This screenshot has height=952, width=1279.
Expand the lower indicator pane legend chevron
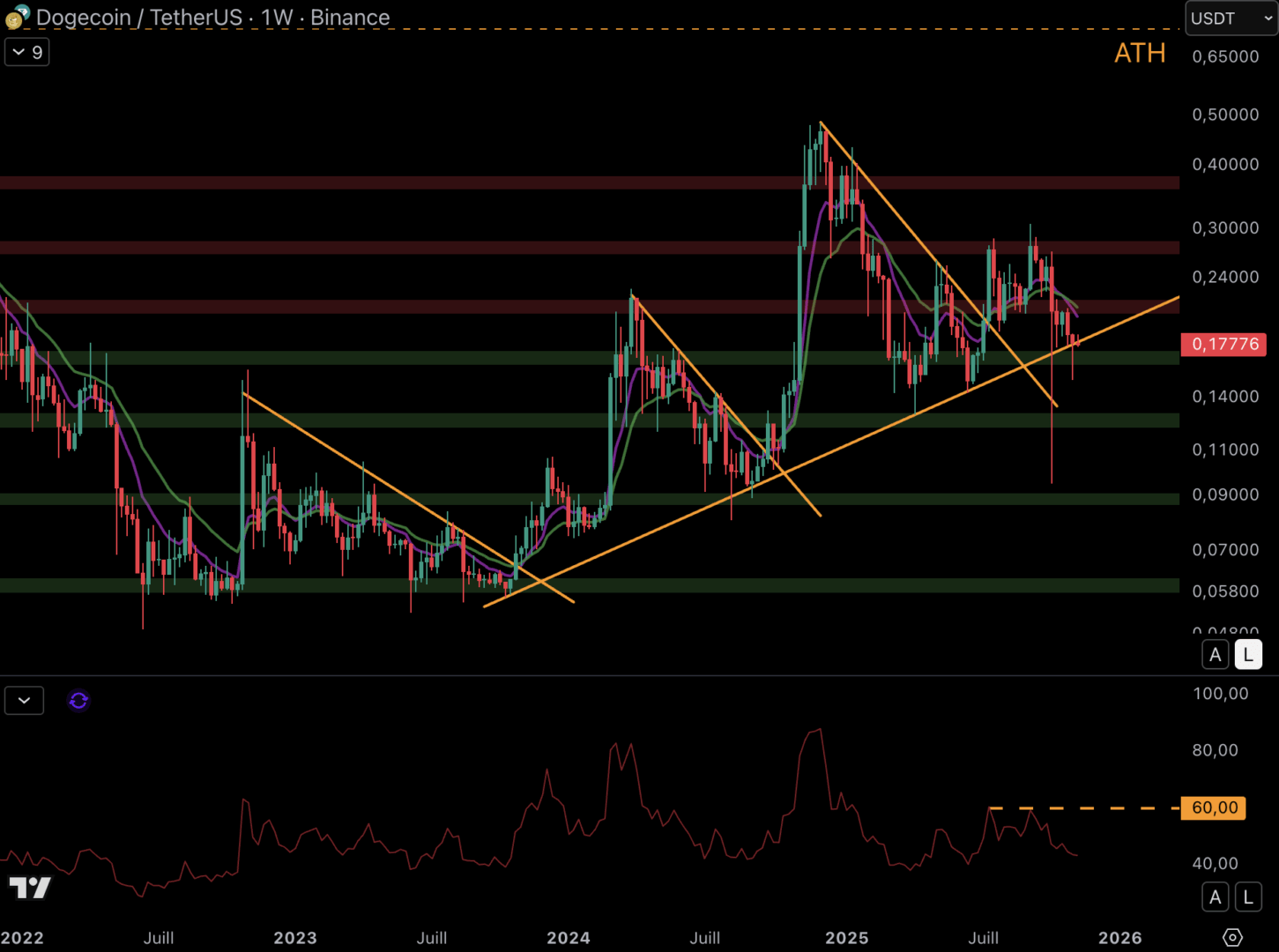(x=24, y=701)
